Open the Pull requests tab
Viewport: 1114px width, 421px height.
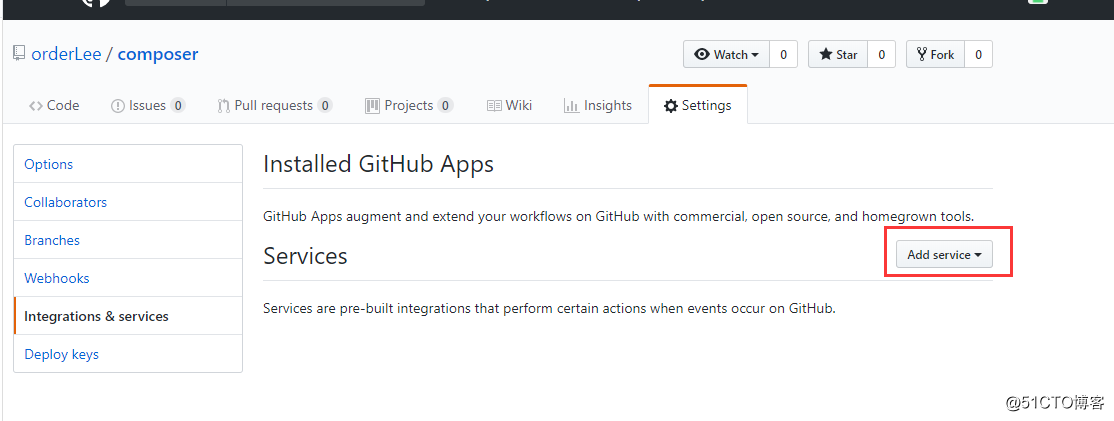click(x=274, y=105)
